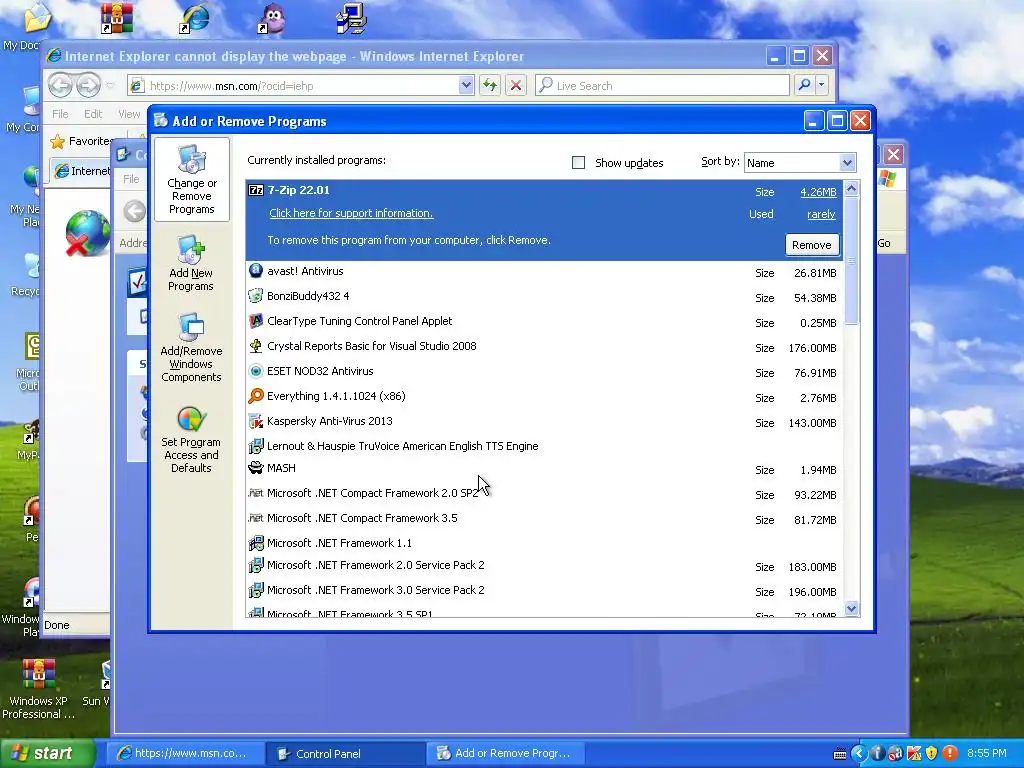Click the ESET NOD32 Antivirus icon

(256, 371)
